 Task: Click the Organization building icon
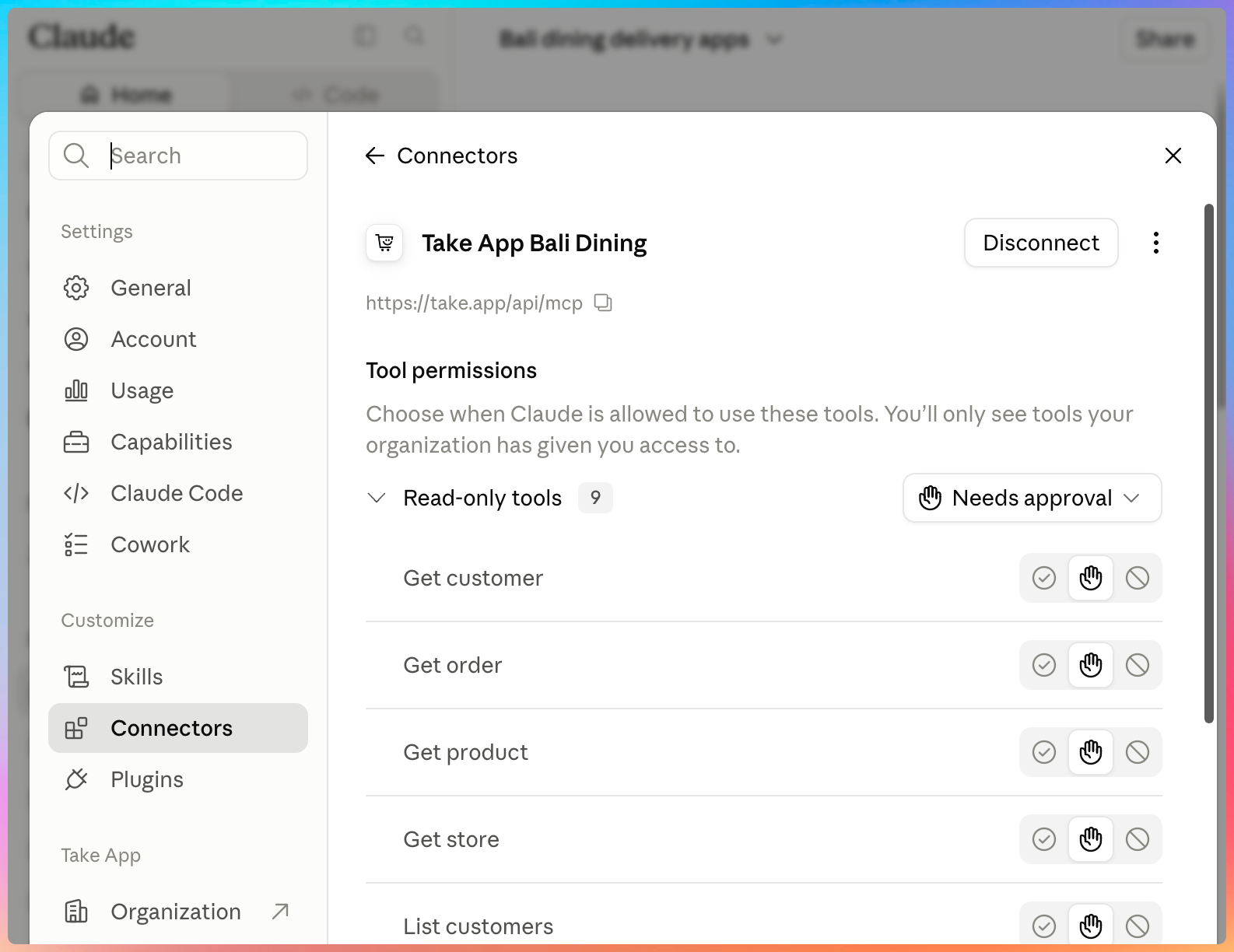point(76,912)
